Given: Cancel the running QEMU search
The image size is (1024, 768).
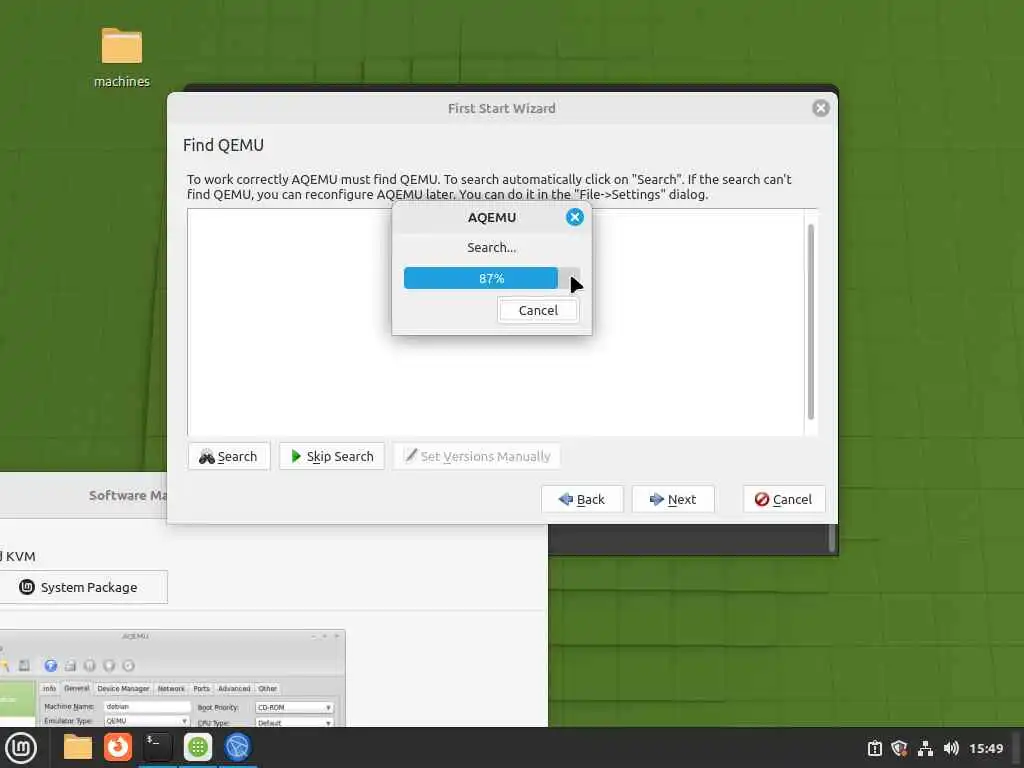Looking at the screenshot, I should pos(538,310).
